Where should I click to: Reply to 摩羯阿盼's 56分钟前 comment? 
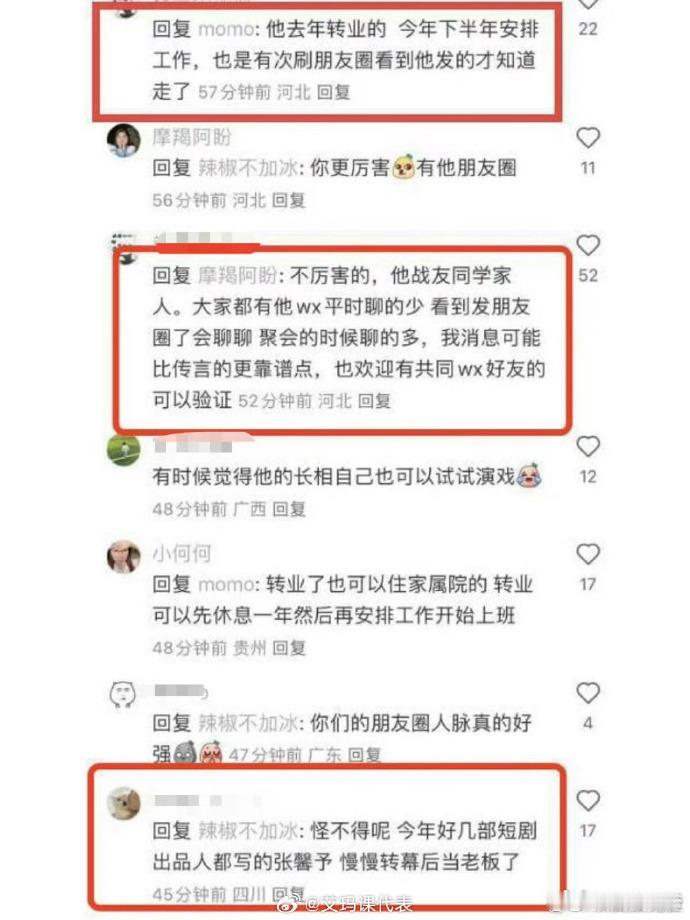click(x=289, y=200)
